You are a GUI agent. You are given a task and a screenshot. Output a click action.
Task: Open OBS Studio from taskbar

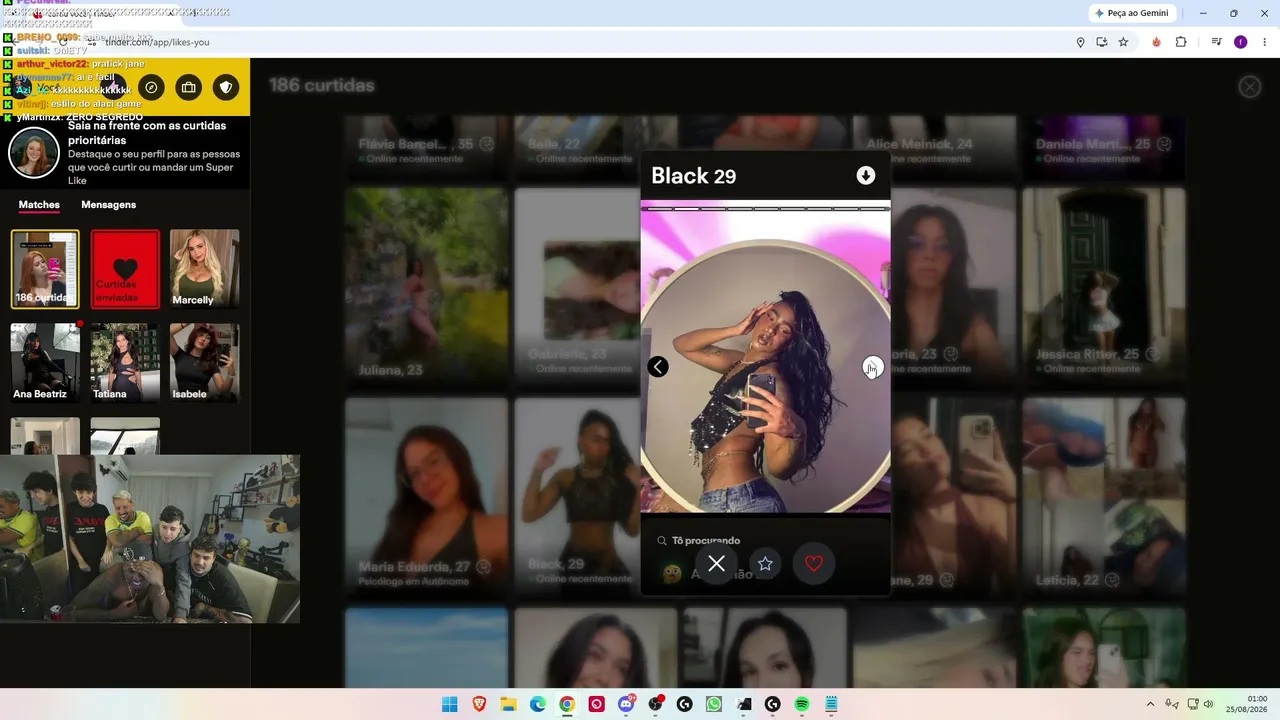655,705
